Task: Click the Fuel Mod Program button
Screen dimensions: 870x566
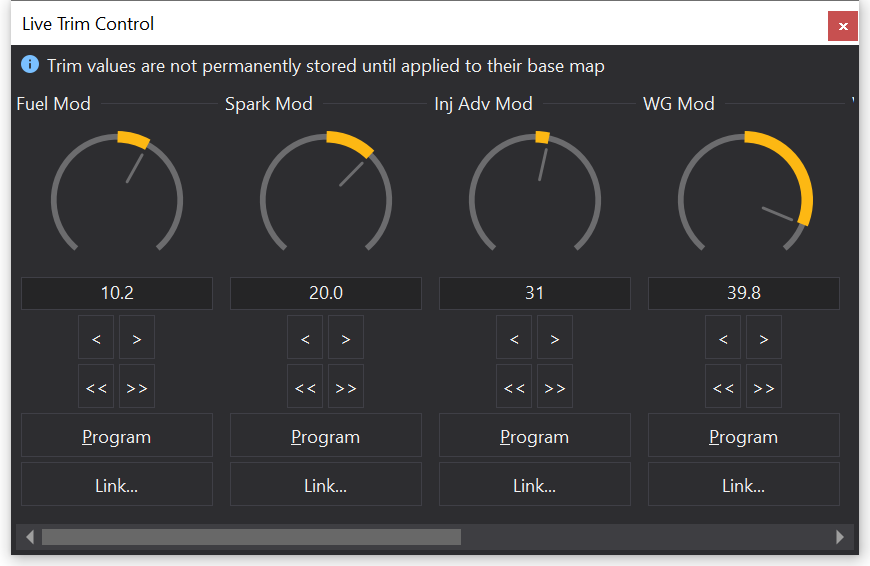Action: pyautogui.click(x=117, y=436)
